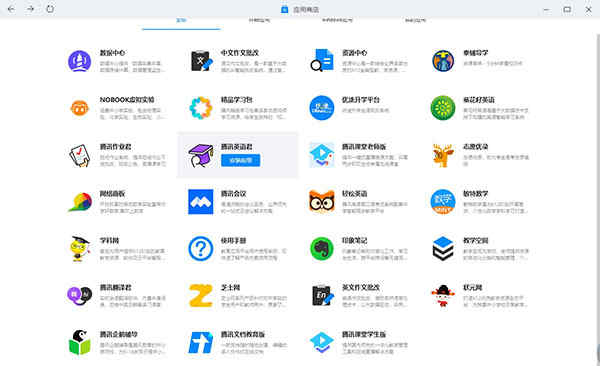
Task: Refresh the app store page
Action: 50,9
